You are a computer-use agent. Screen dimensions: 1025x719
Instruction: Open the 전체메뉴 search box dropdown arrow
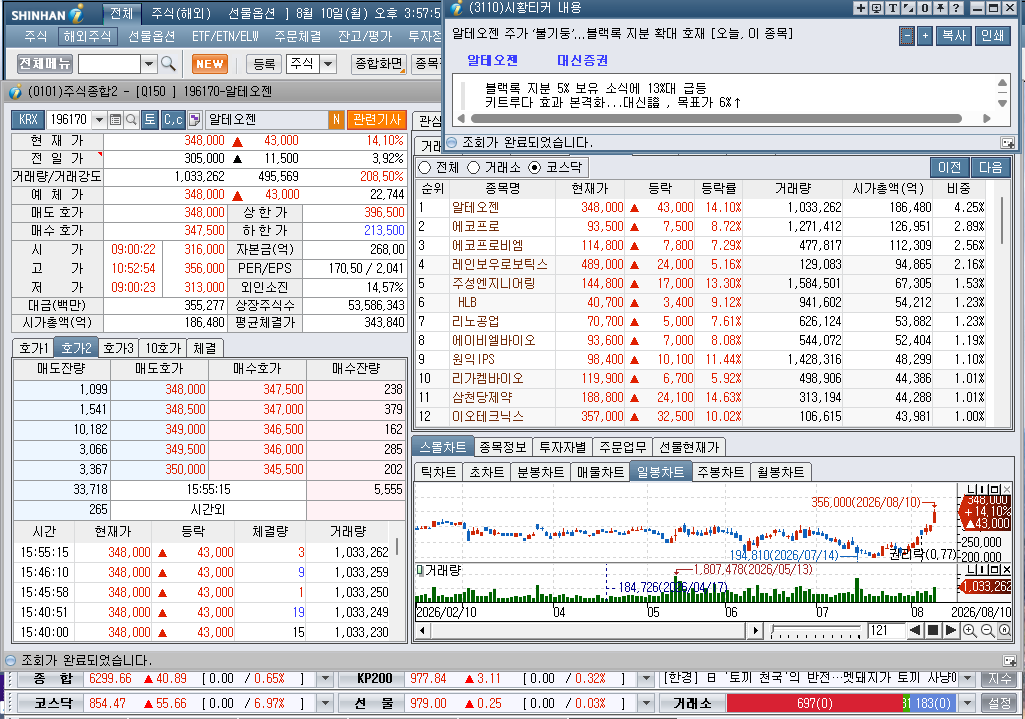click(x=149, y=63)
